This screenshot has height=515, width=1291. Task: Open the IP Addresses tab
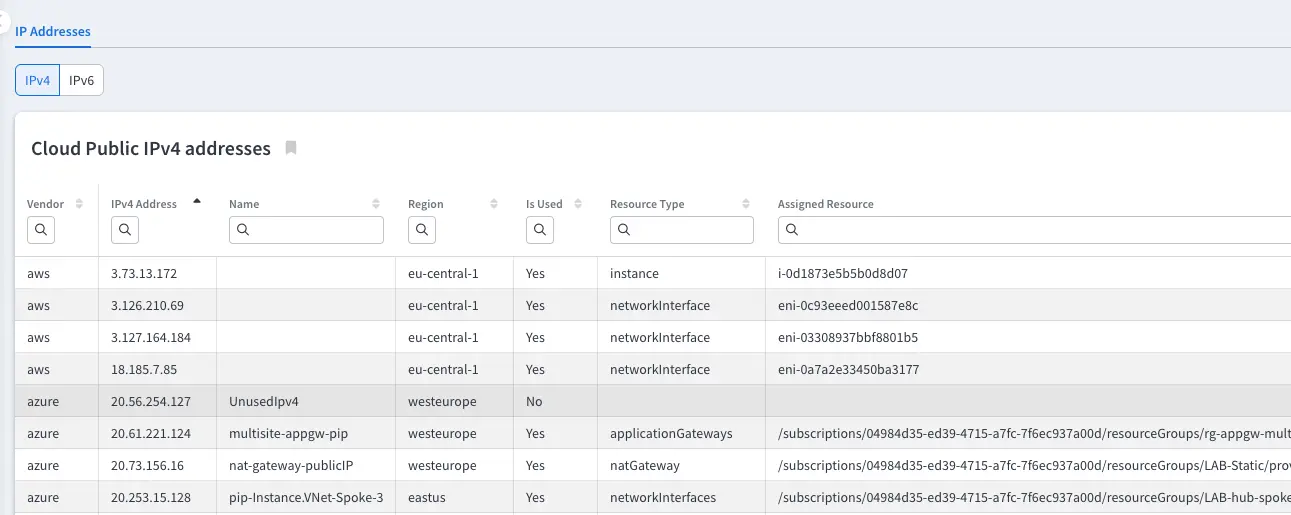53,32
